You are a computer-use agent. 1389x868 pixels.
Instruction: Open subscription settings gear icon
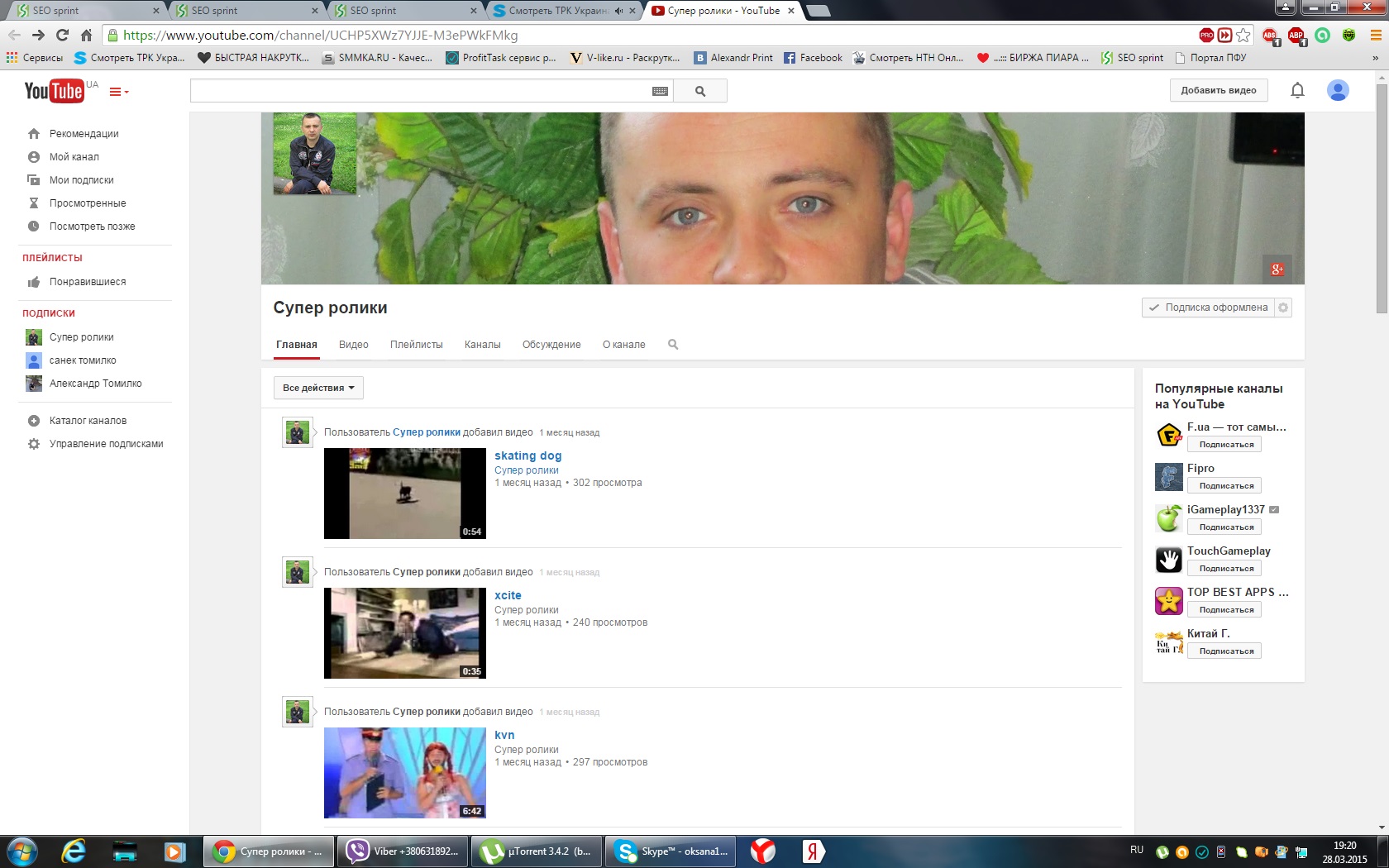point(1283,308)
